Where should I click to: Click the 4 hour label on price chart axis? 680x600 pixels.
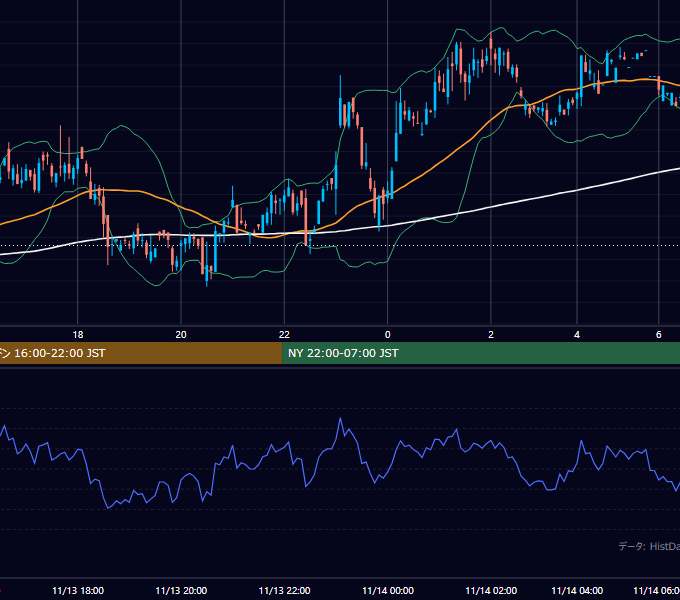(x=577, y=335)
